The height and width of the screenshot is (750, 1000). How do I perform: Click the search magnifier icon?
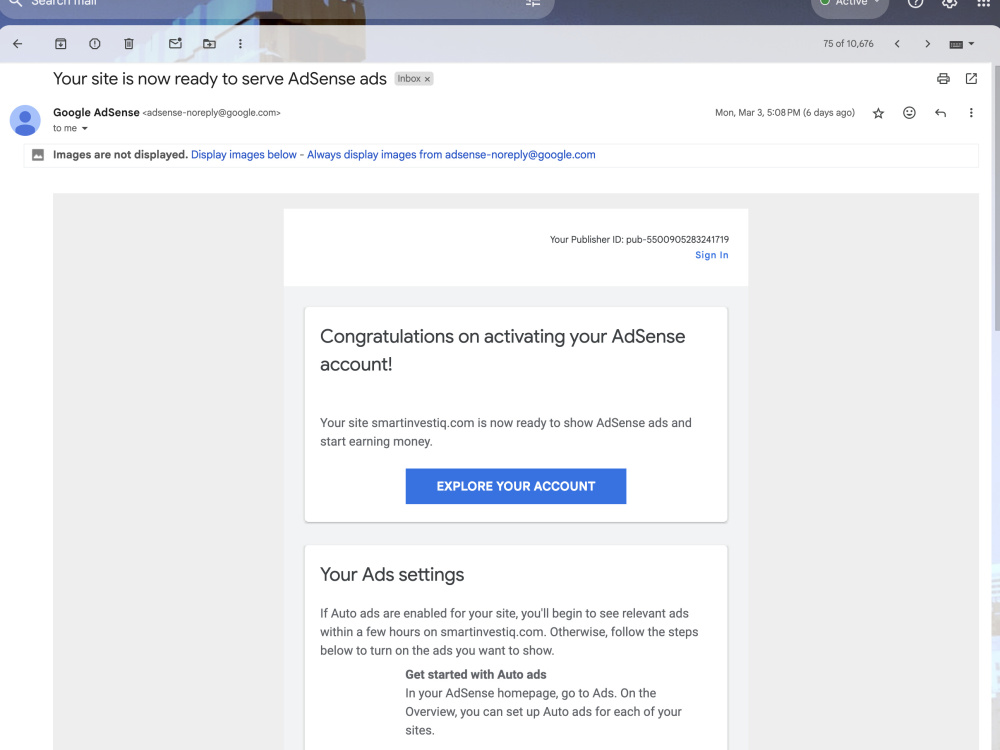pyautogui.click(x=15, y=3)
